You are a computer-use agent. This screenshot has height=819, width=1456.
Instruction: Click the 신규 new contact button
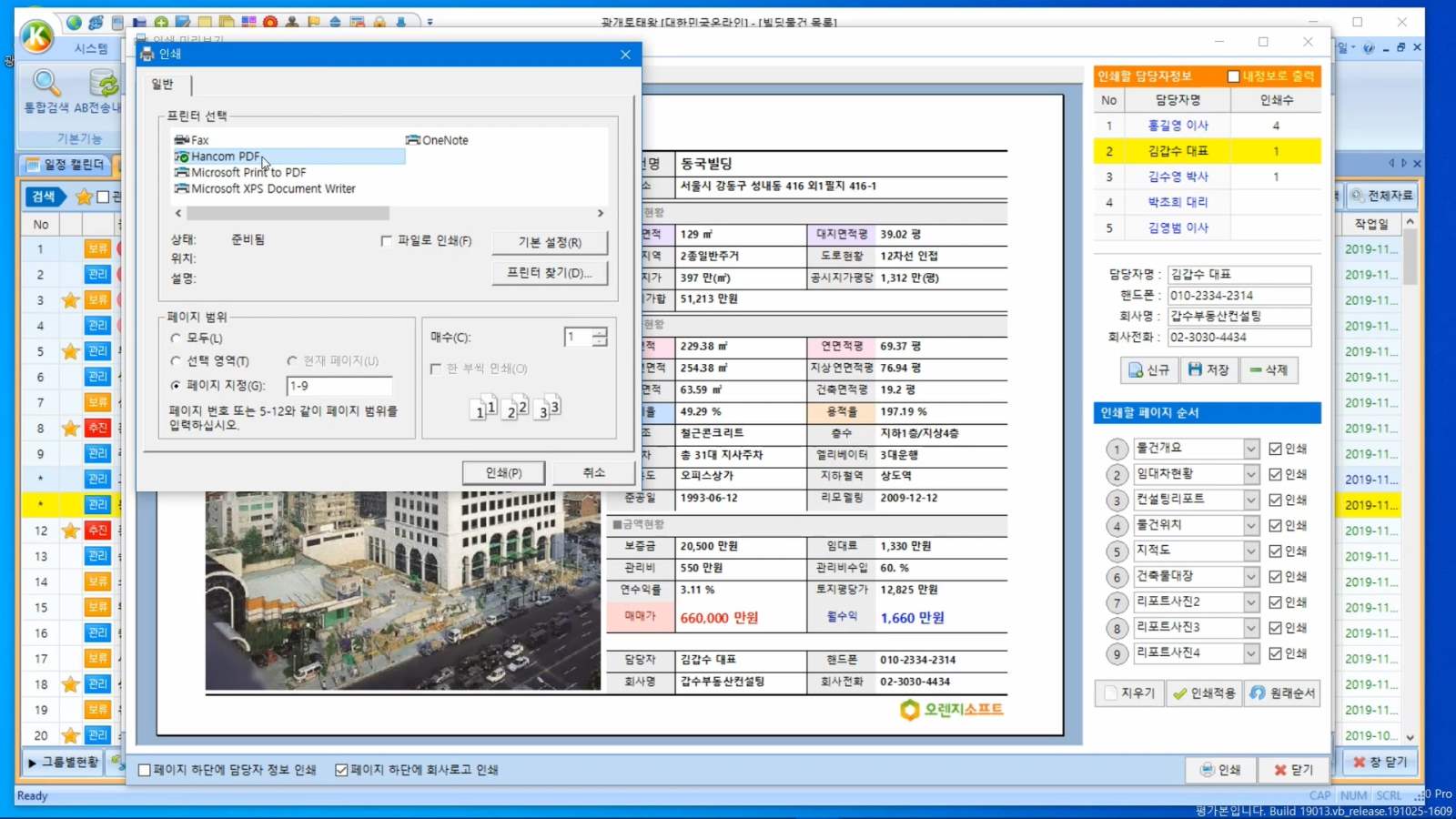tap(1148, 369)
